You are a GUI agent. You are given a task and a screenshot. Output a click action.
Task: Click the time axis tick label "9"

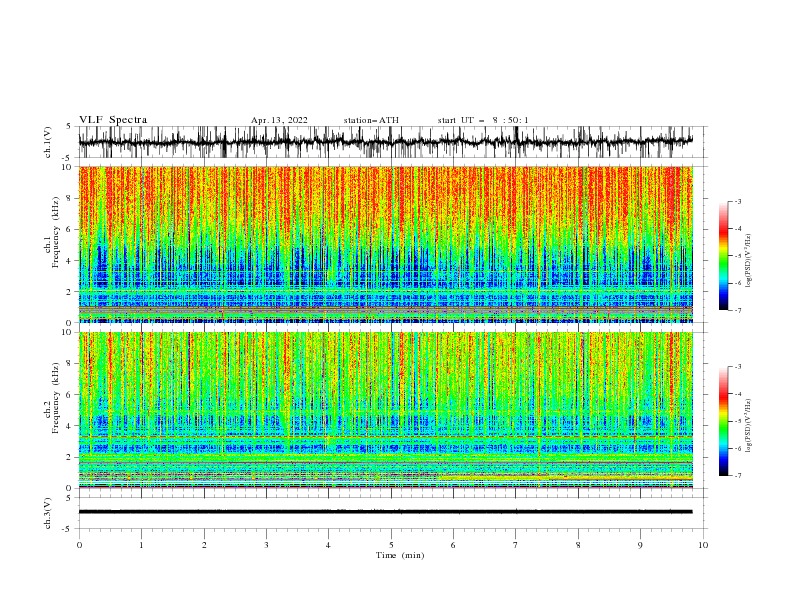pyautogui.click(x=640, y=545)
